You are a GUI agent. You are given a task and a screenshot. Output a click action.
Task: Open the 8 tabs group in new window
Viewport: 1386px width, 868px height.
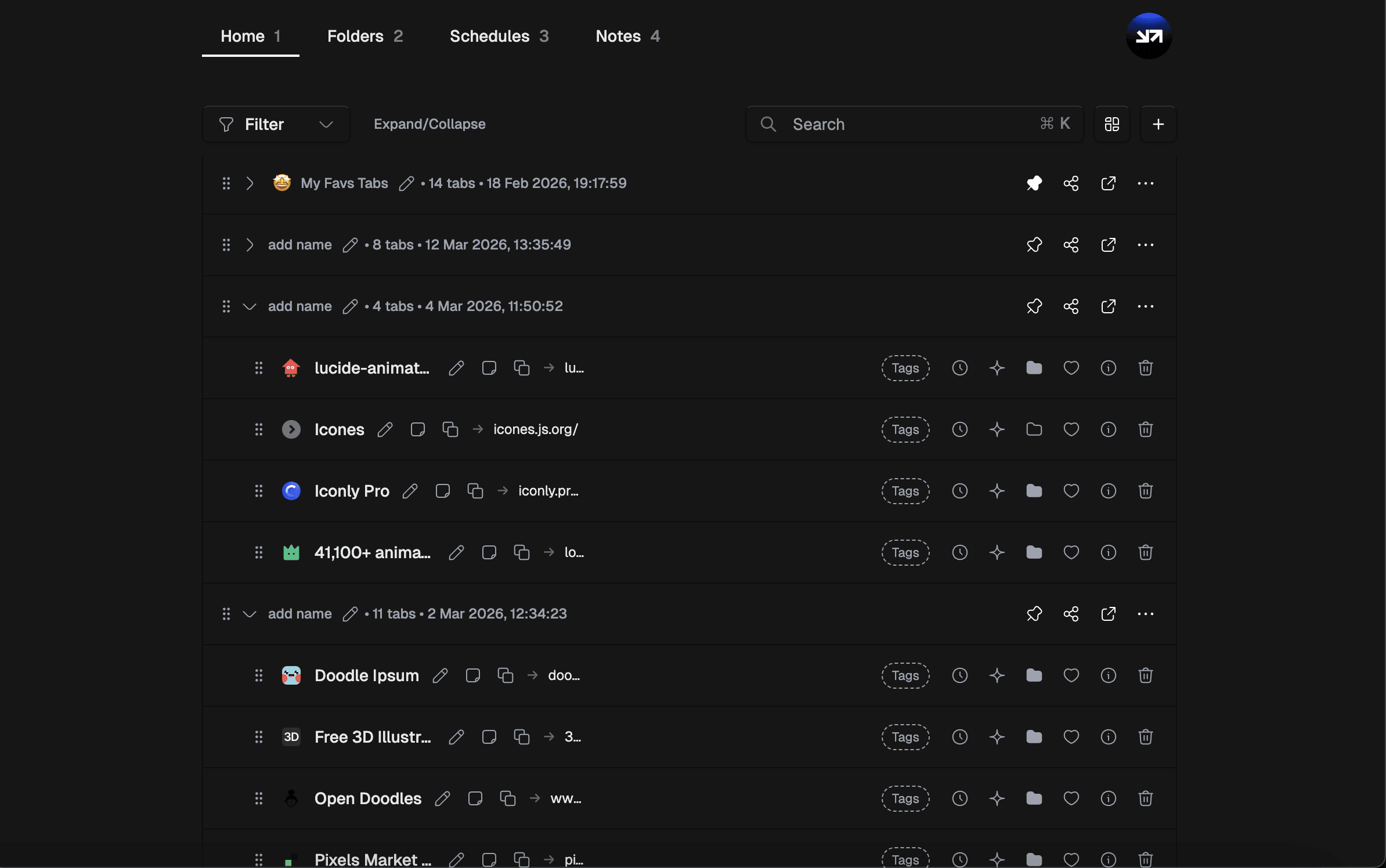1108,245
